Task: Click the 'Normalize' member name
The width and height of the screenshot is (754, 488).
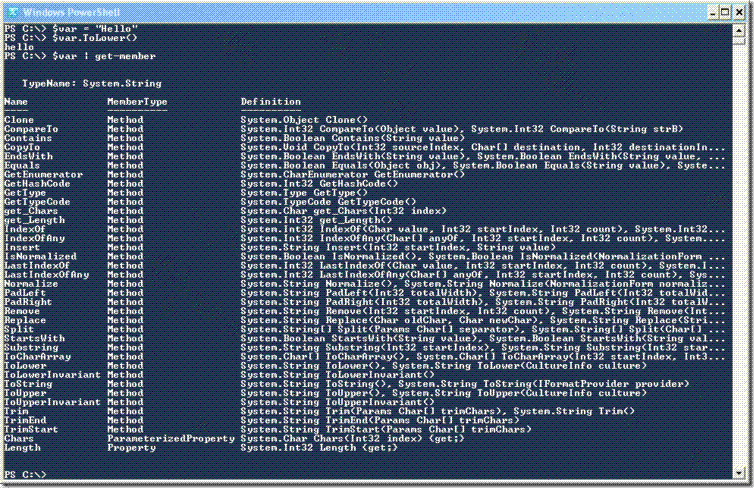Action: 31,284
